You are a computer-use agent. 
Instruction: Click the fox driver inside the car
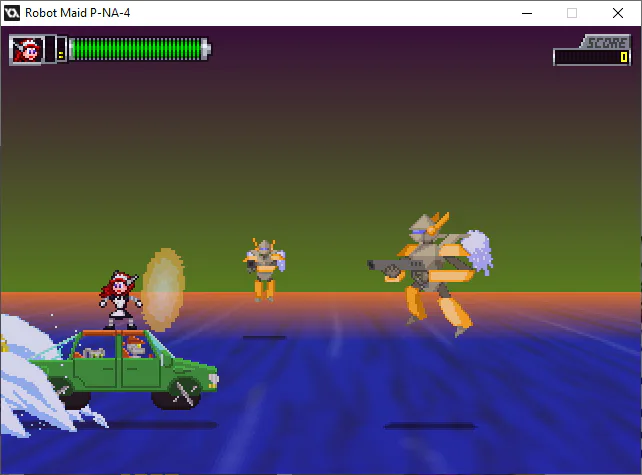(135, 347)
